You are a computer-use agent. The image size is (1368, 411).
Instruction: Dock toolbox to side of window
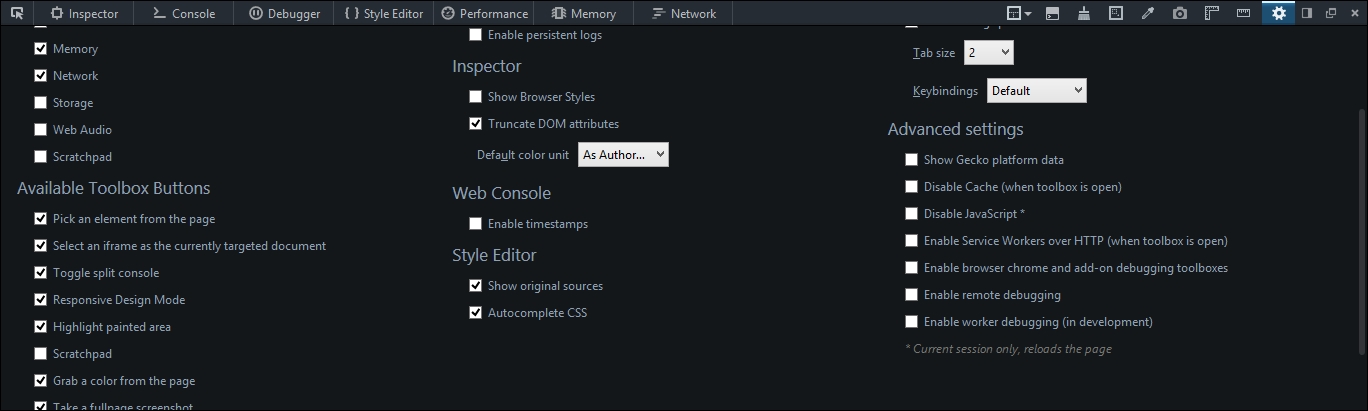click(x=1307, y=13)
